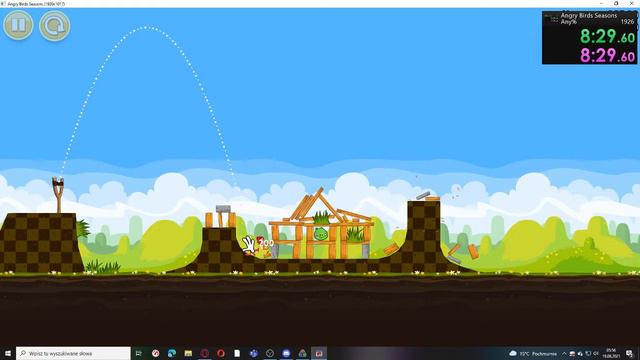Open Task View from the taskbar
The height and width of the screenshot is (360, 640).
139,353
